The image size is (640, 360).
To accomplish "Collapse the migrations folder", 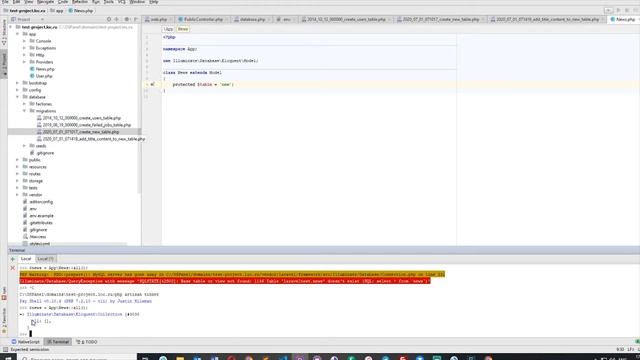I will tap(24, 111).
